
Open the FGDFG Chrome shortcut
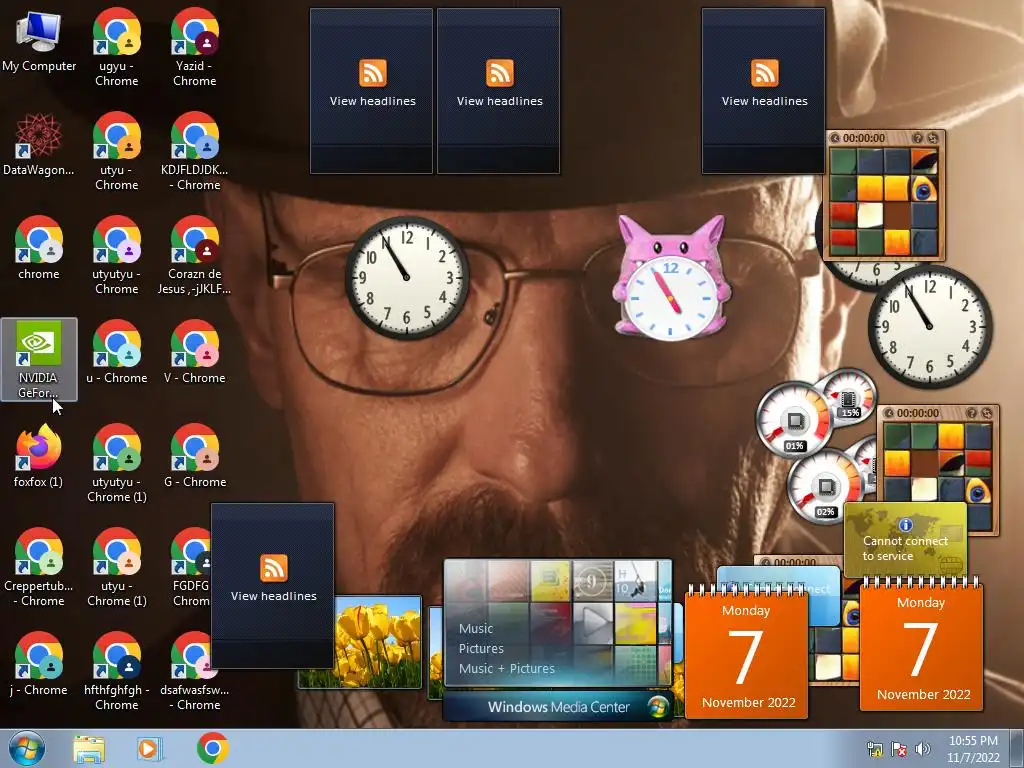[191, 567]
